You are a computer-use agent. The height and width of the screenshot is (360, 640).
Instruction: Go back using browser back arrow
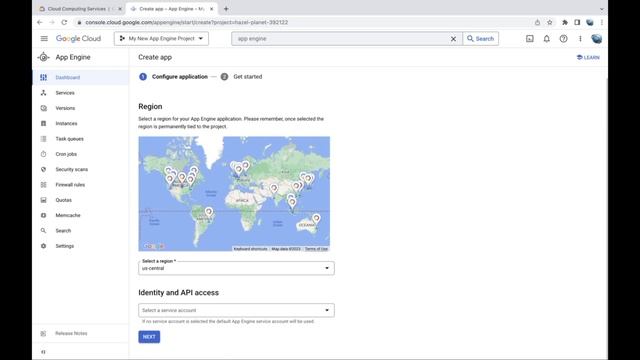click(40, 22)
